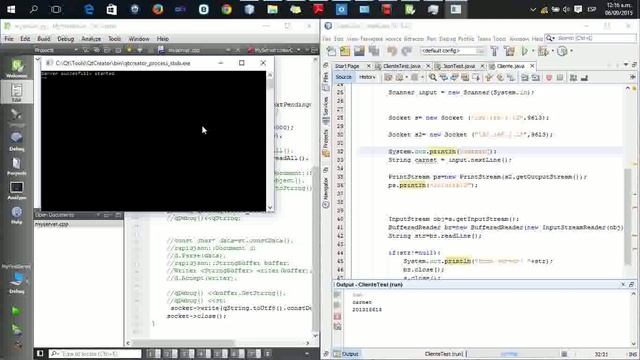Screen dimensions: 640x360
Task: Open Projects mode in Qt Creator sidebar
Action: pos(17,166)
